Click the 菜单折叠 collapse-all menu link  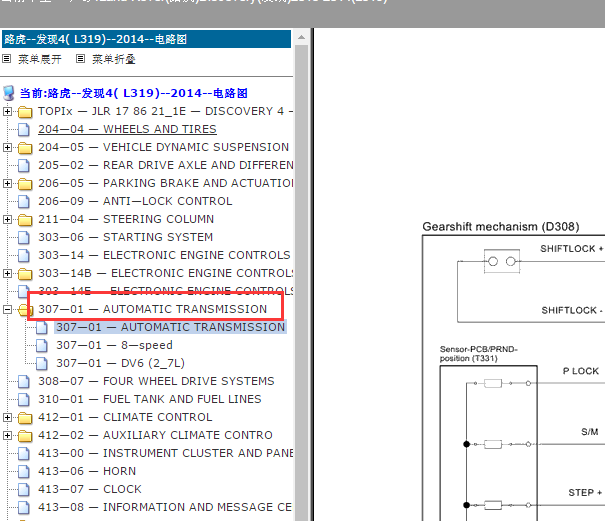pyautogui.click(x=113, y=59)
